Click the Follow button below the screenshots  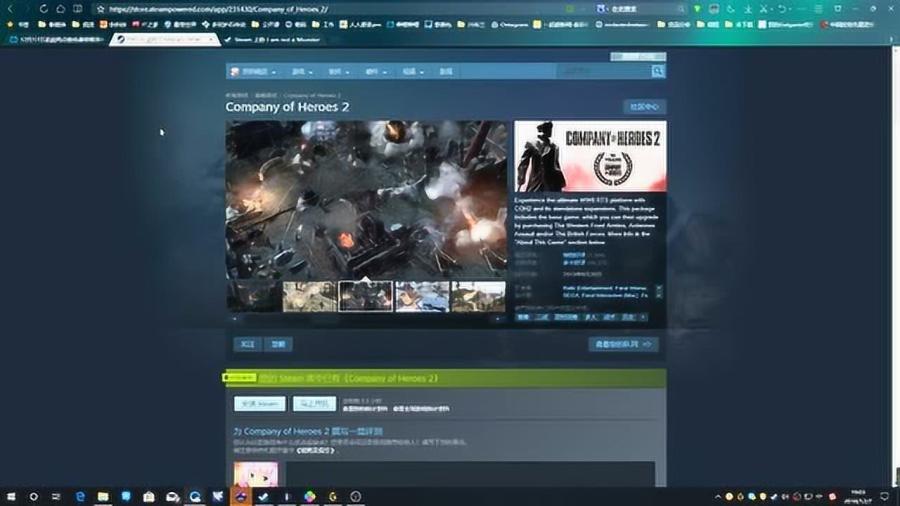tap(246, 344)
